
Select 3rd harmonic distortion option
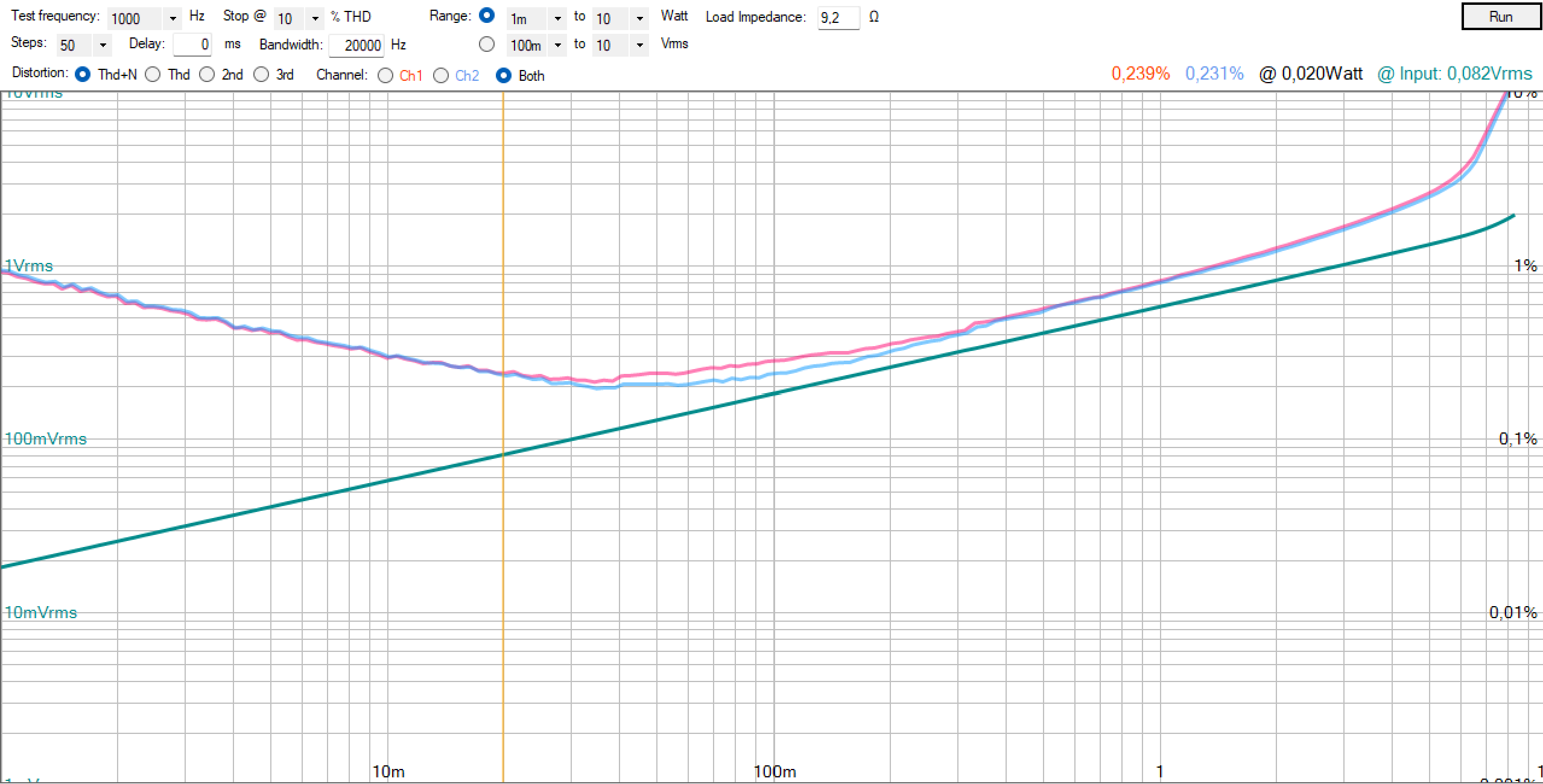point(261,75)
